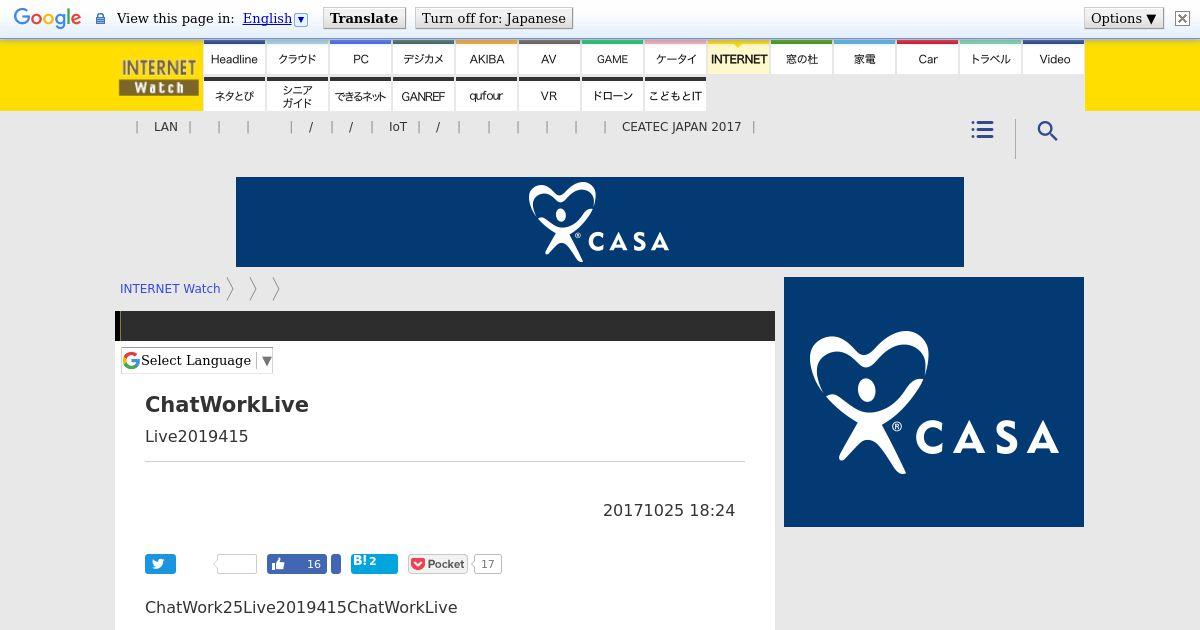Open the Car tab

click(x=927, y=59)
